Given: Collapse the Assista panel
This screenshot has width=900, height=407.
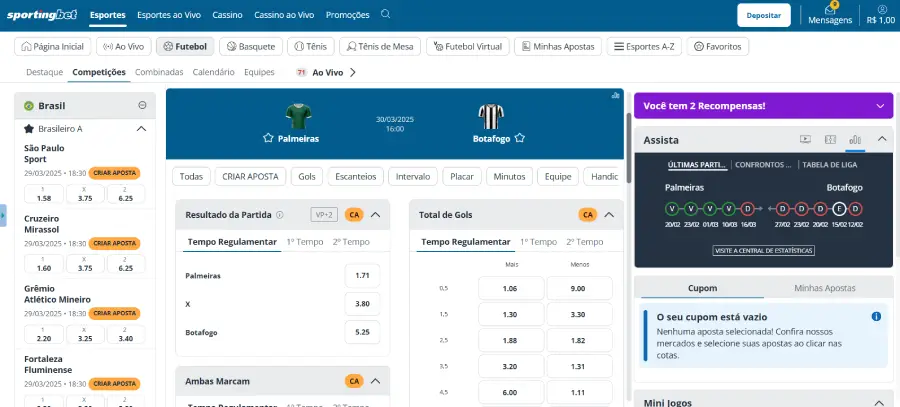Looking at the screenshot, I should coord(882,139).
